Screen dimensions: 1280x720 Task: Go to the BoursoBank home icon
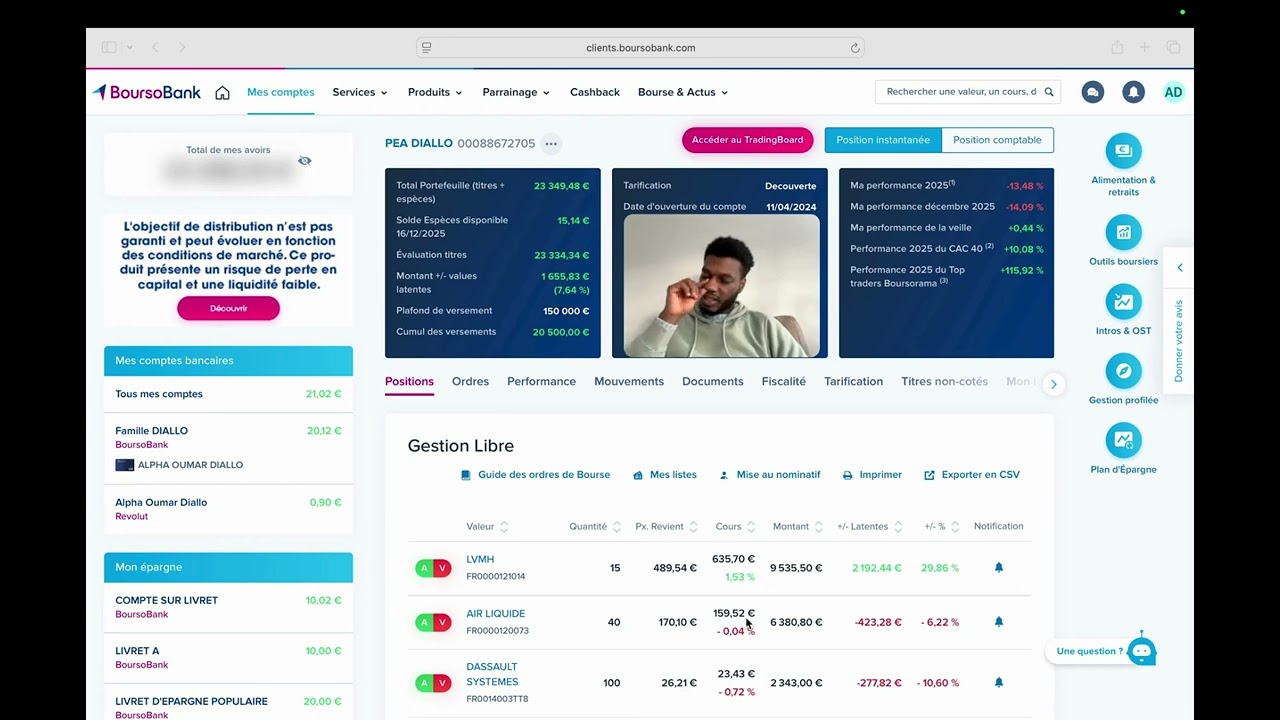tap(222, 92)
